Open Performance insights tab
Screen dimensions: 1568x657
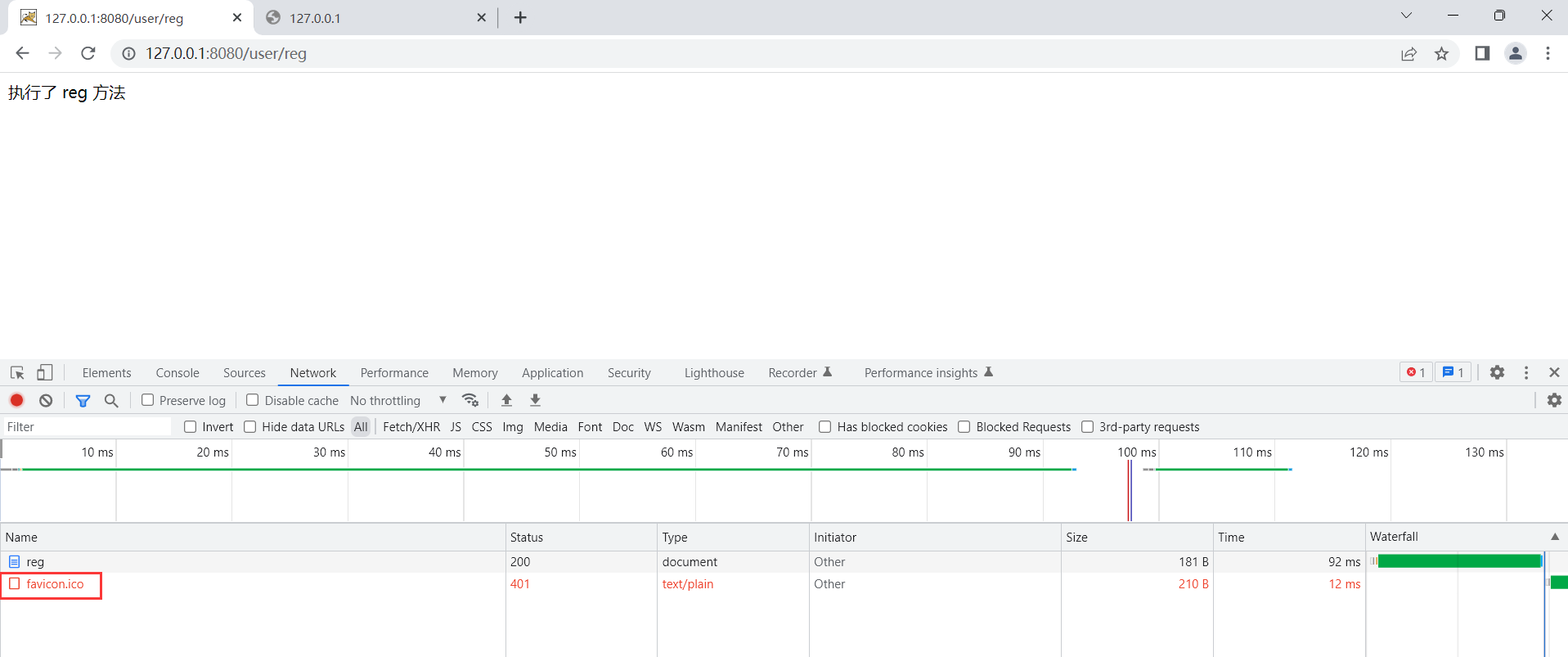pos(928,373)
